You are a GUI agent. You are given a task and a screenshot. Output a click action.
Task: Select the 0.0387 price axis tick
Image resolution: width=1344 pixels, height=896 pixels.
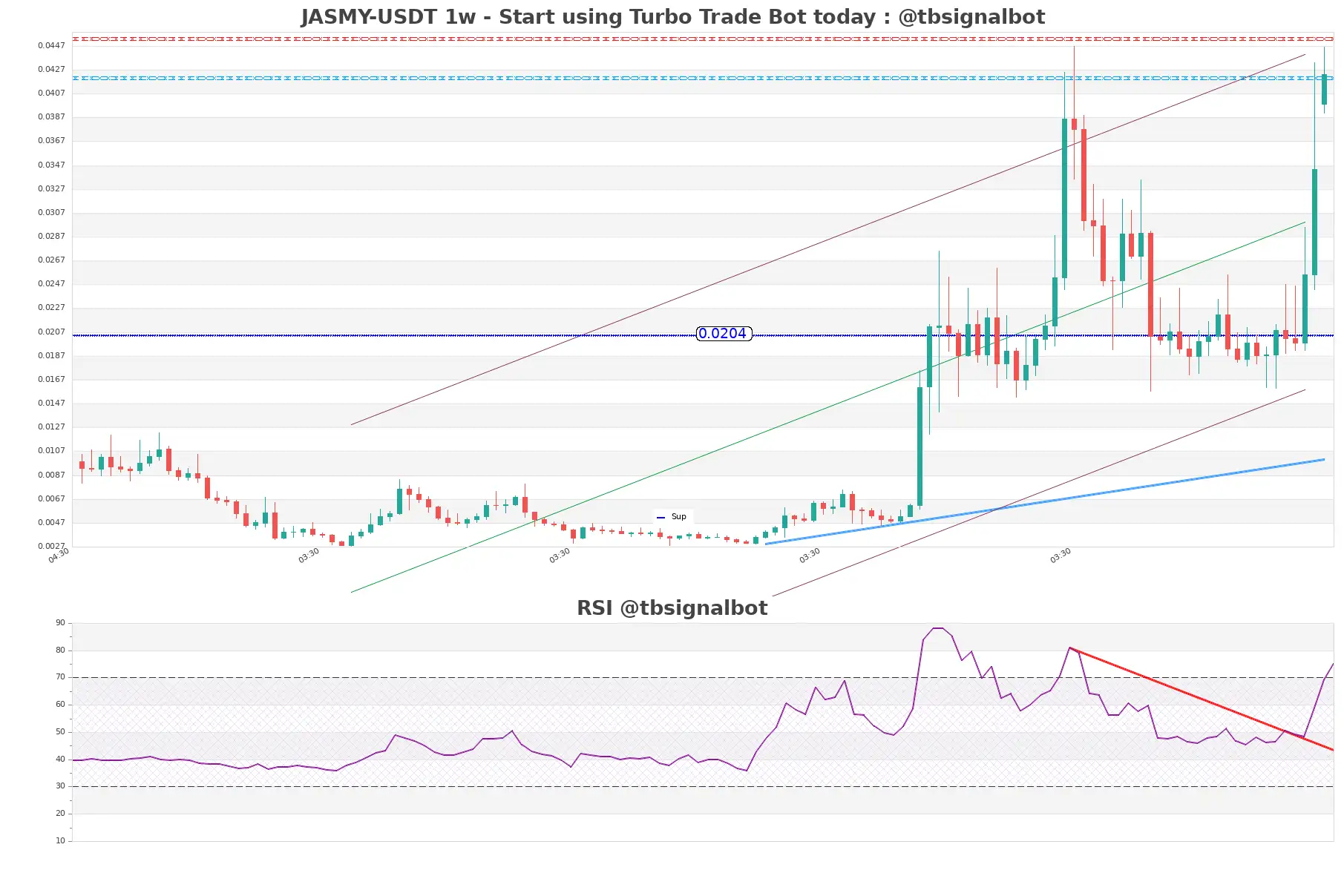(51, 116)
